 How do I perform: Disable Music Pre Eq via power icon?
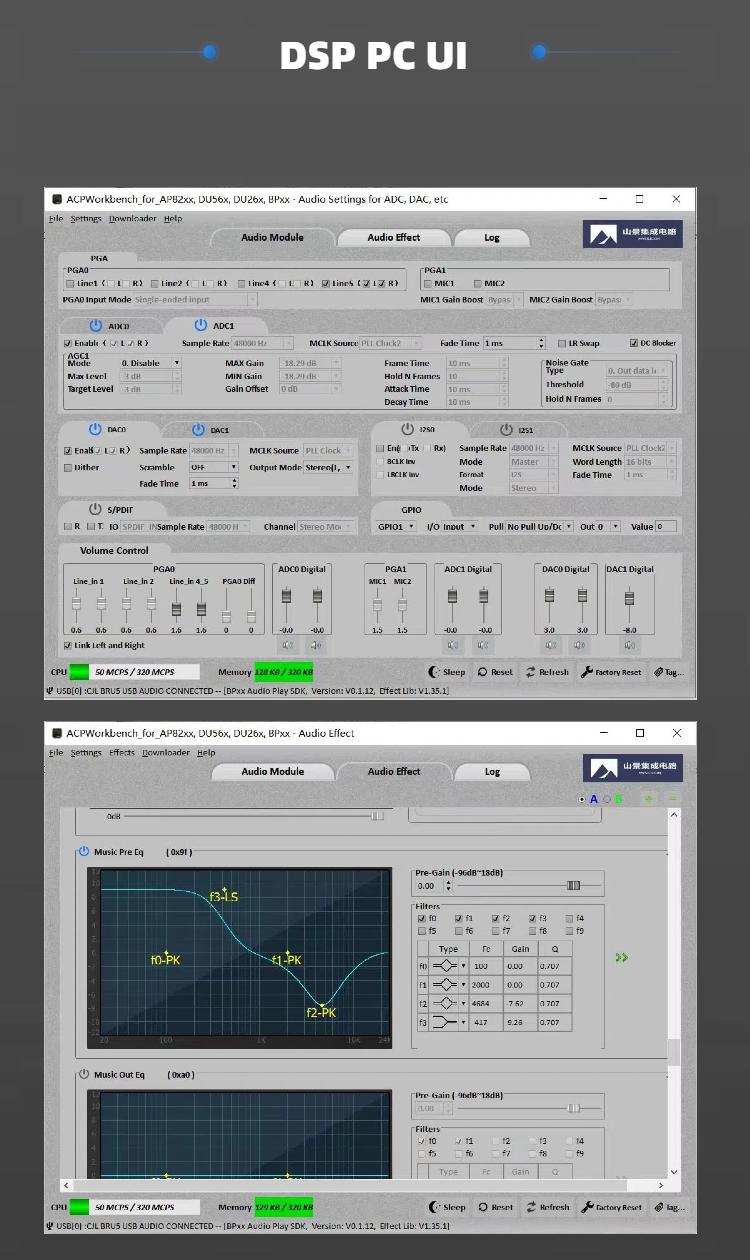pyautogui.click(x=84, y=852)
